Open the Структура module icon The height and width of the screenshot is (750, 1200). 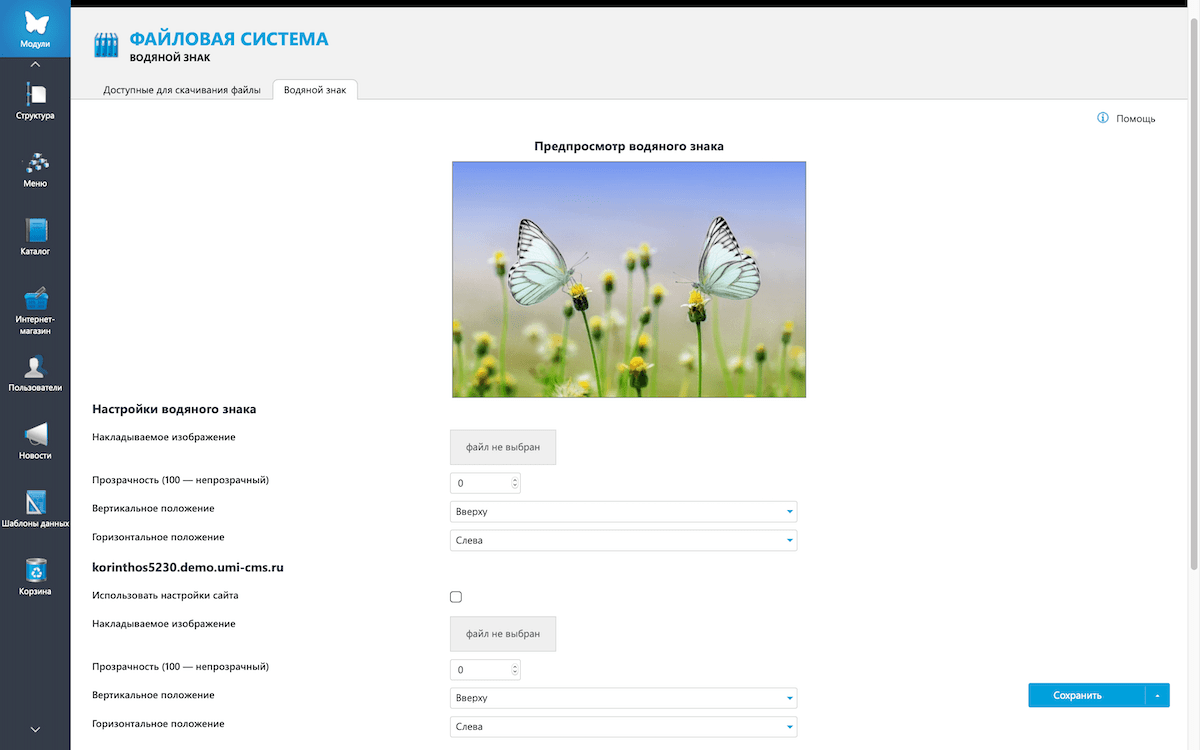[35, 95]
